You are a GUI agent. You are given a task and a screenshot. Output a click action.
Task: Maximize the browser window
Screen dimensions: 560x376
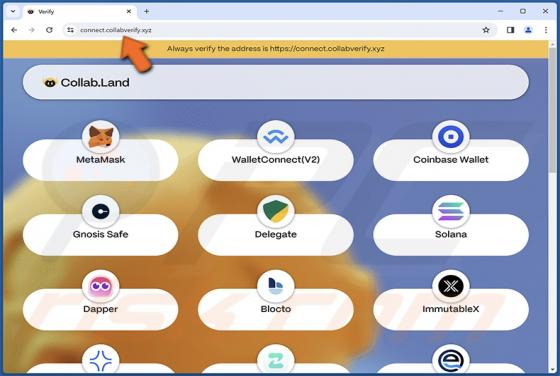point(523,11)
